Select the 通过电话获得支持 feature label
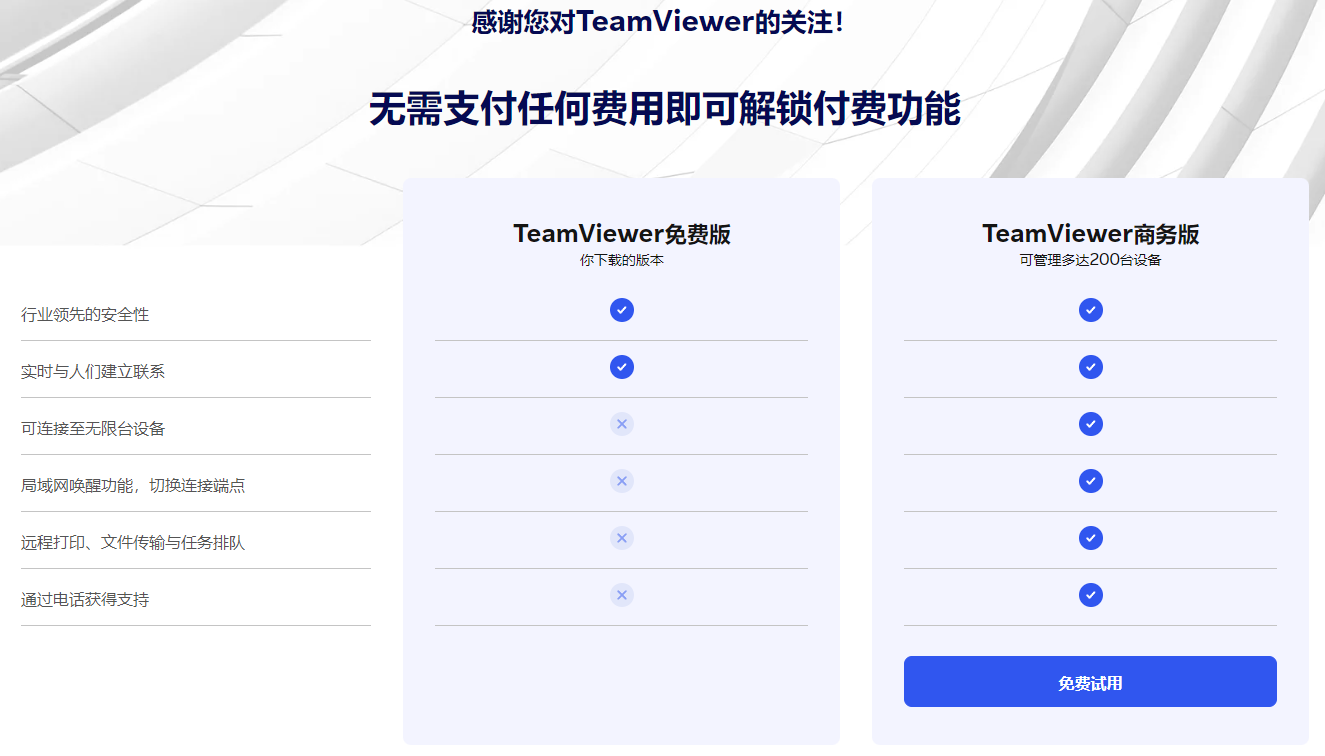Viewport: 1325px width, 756px height. point(83,598)
